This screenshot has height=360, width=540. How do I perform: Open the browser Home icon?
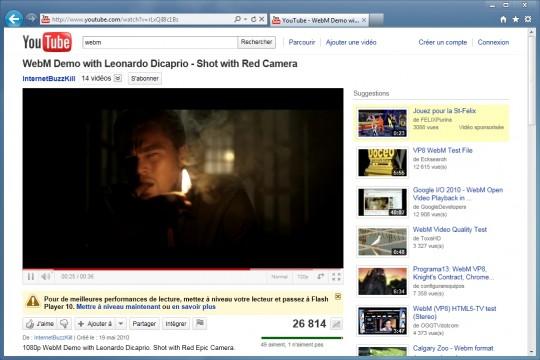503,19
